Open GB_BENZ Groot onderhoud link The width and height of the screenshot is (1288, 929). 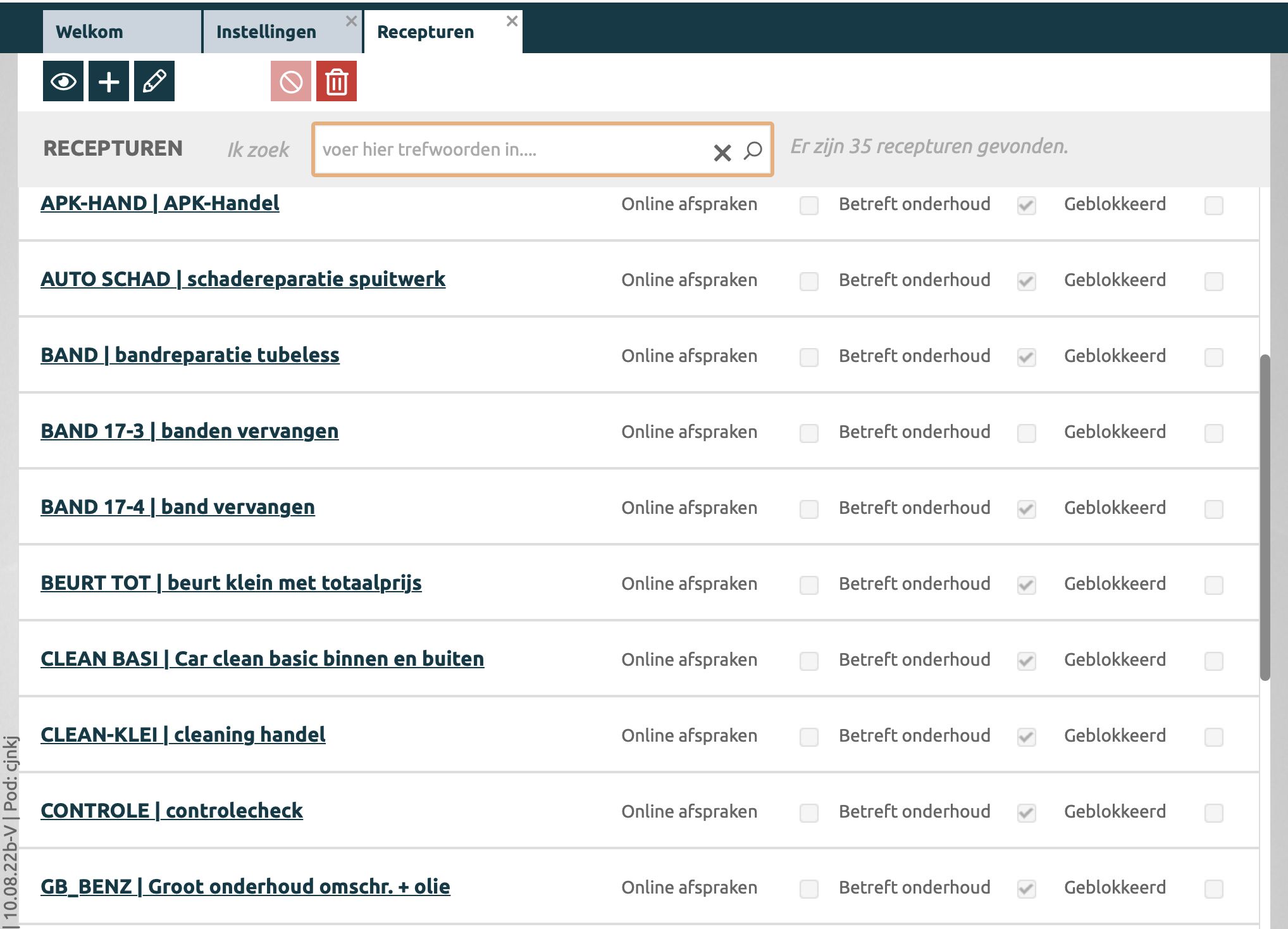tap(245, 887)
